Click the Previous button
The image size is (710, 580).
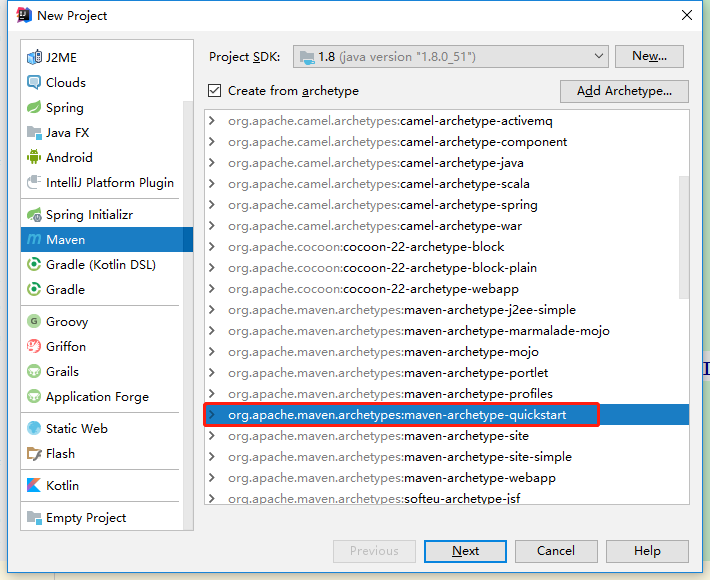click(x=374, y=551)
